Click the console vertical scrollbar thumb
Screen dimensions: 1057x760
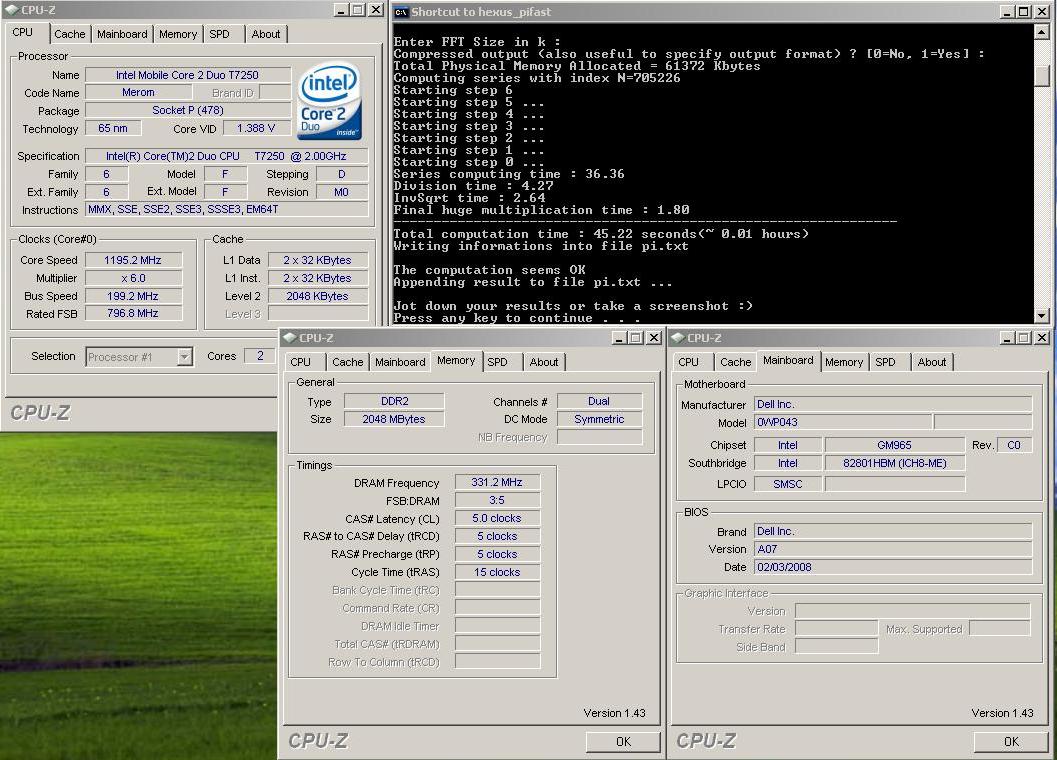[x=1041, y=76]
